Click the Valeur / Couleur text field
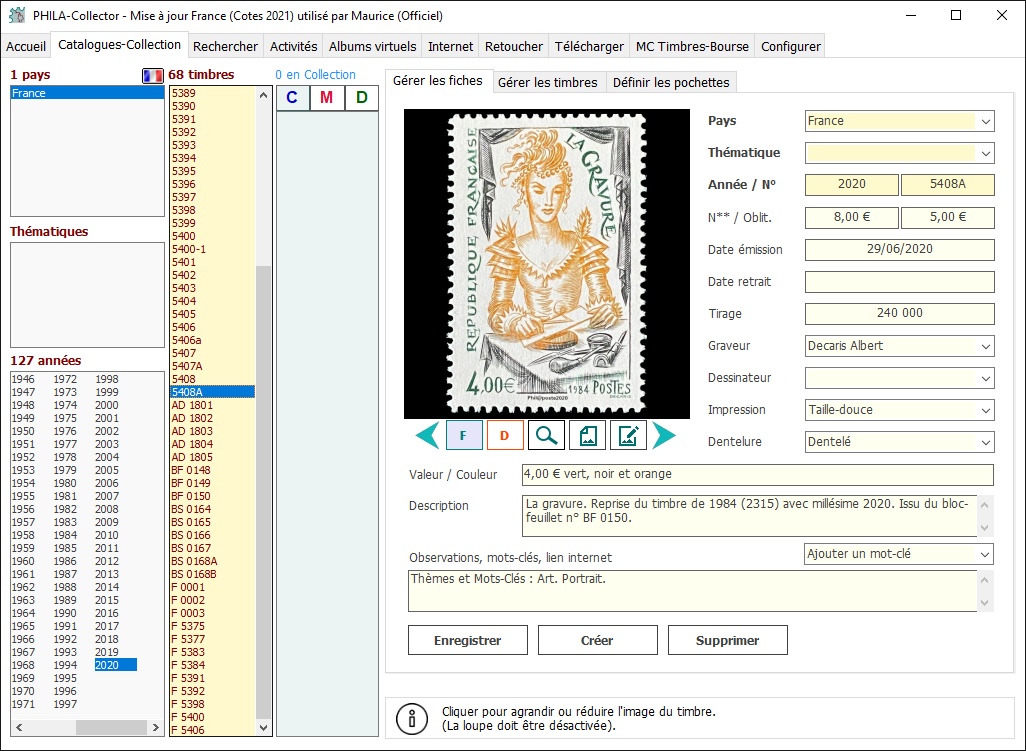This screenshot has width=1026, height=751. pos(758,475)
